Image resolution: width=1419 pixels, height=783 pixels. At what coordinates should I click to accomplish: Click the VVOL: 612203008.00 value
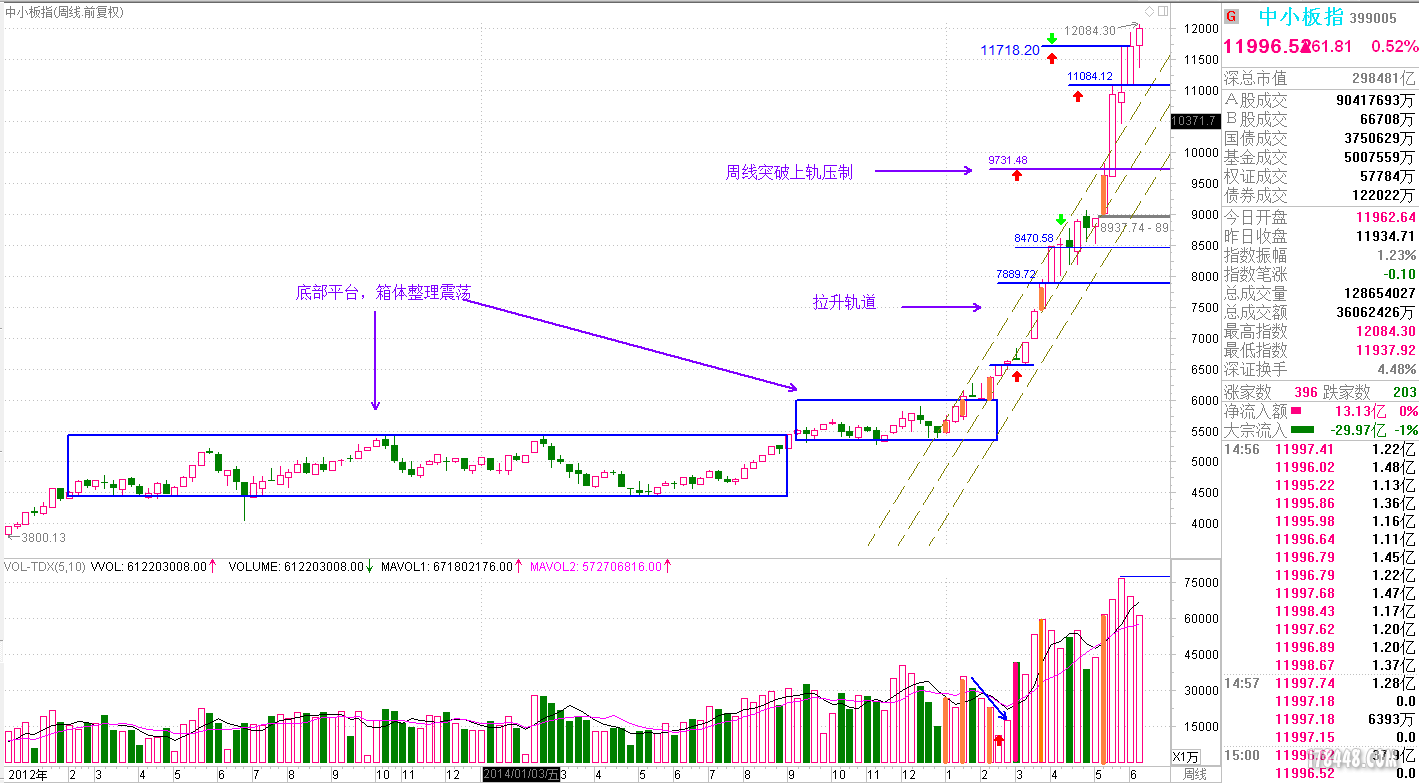pyautogui.click(x=148, y=566)
